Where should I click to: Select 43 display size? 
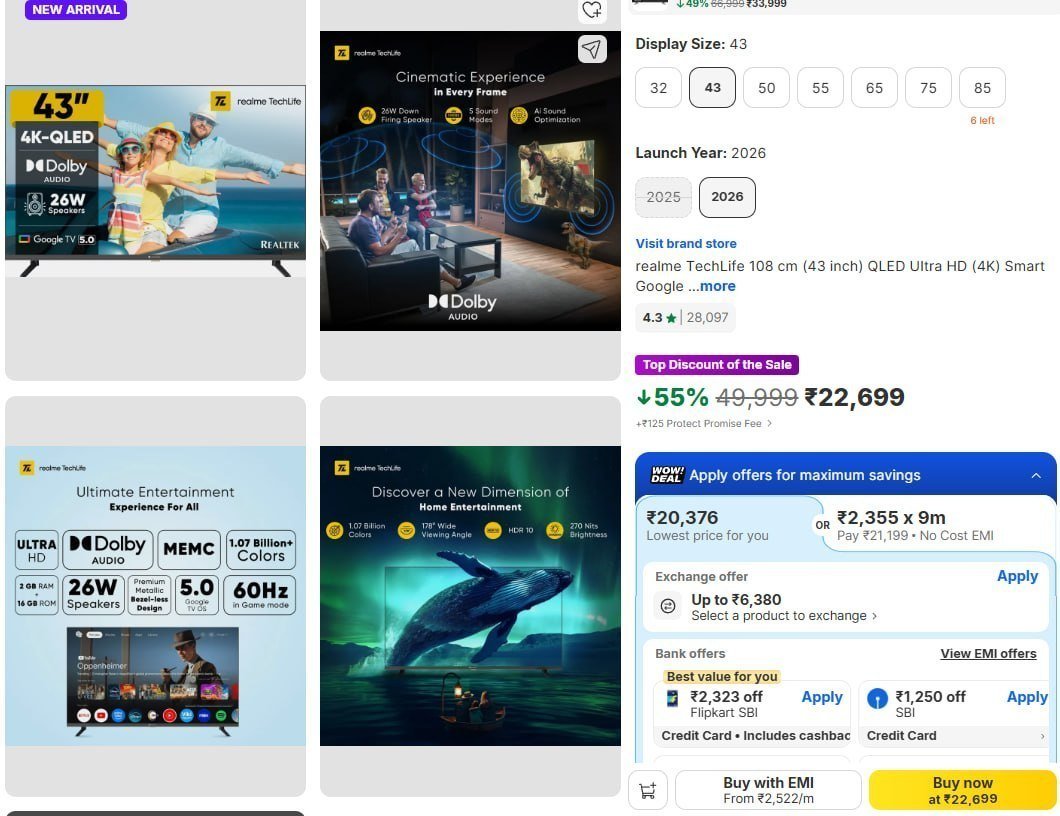coord(713,88)
